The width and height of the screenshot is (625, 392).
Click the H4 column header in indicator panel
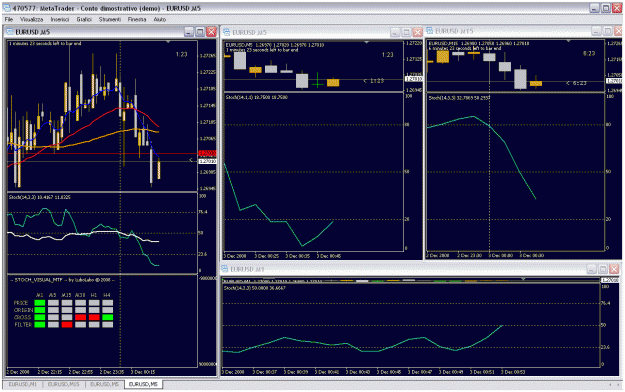pos(107,295)
